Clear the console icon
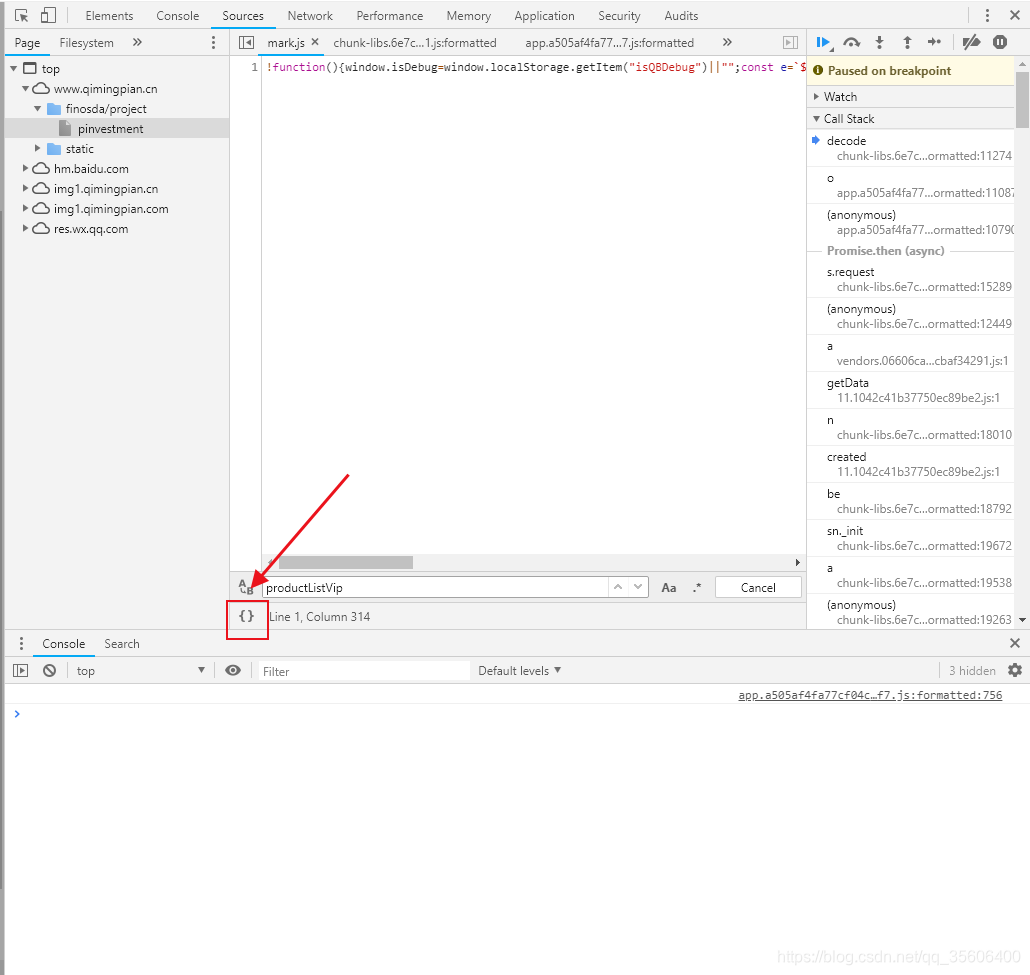The width and height of the screenshot is (1030, 975). [x=49, y=671]
